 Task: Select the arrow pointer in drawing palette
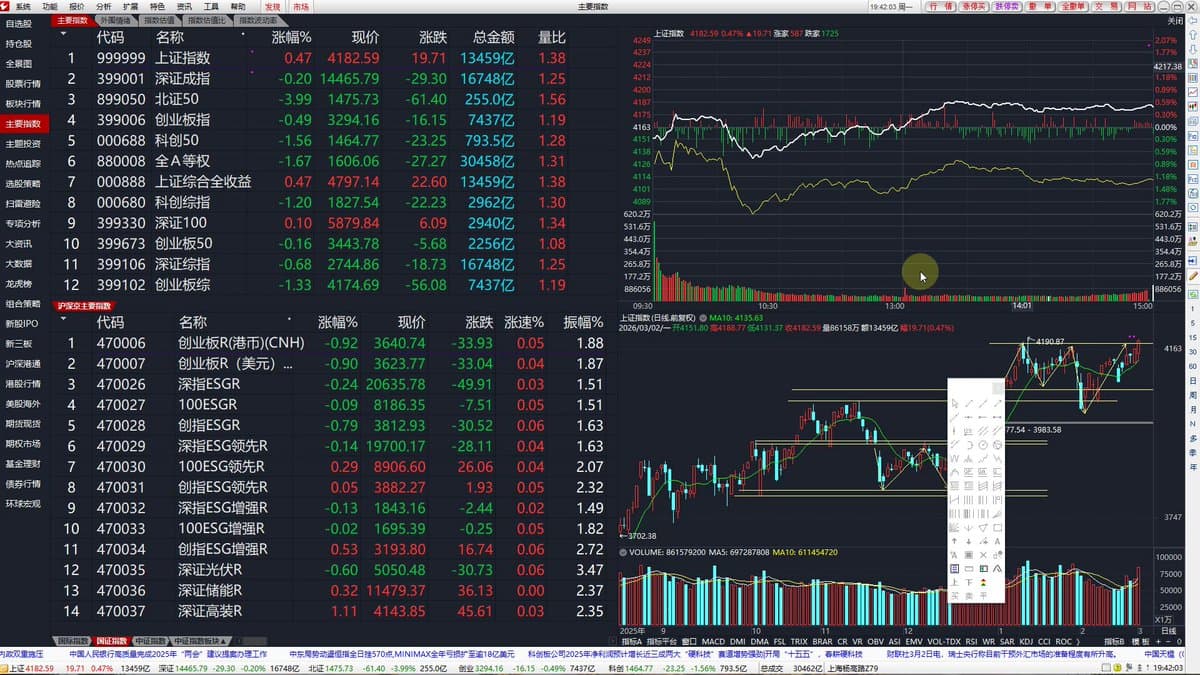[955, 403]
